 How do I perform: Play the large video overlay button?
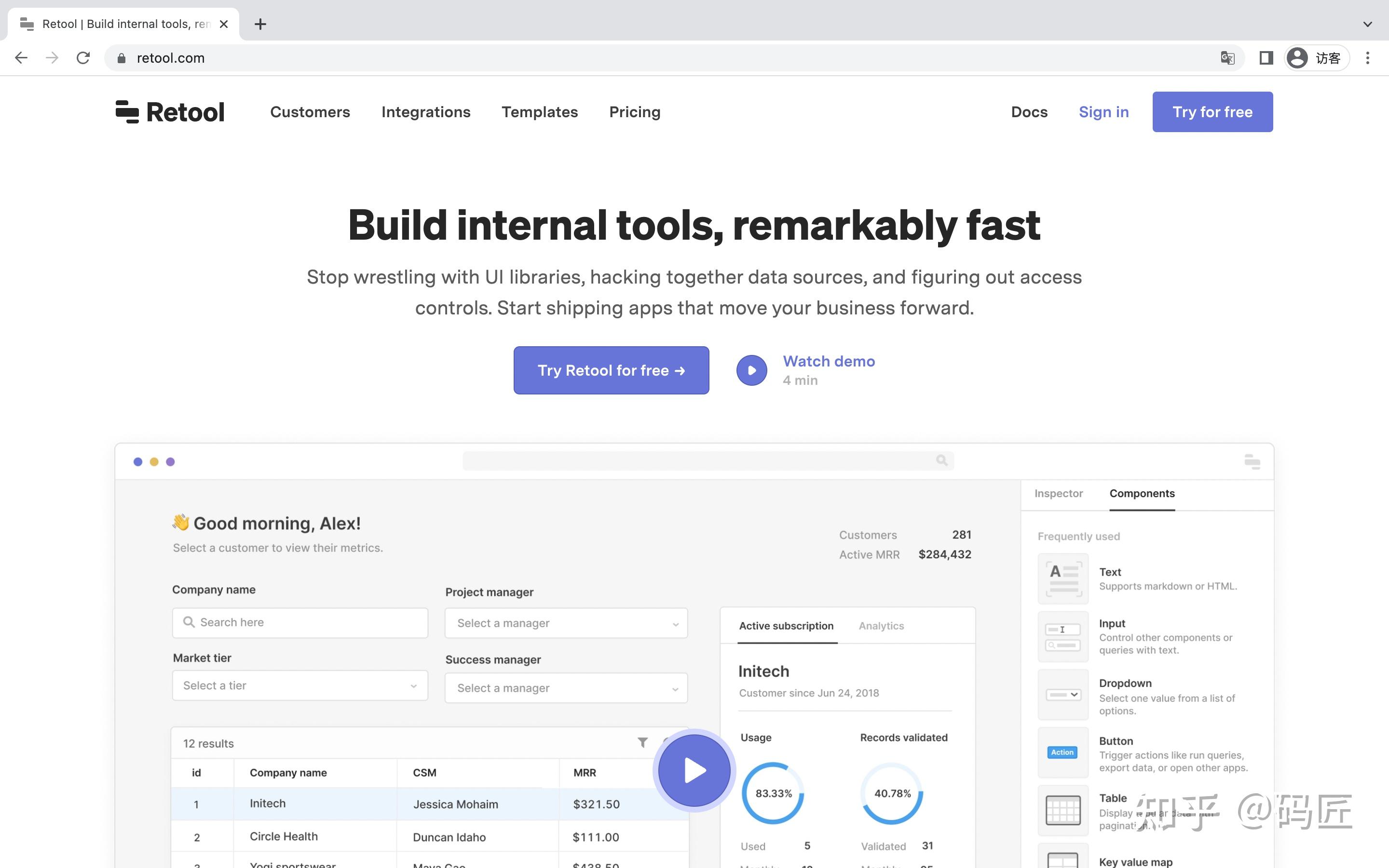[694, 771]
